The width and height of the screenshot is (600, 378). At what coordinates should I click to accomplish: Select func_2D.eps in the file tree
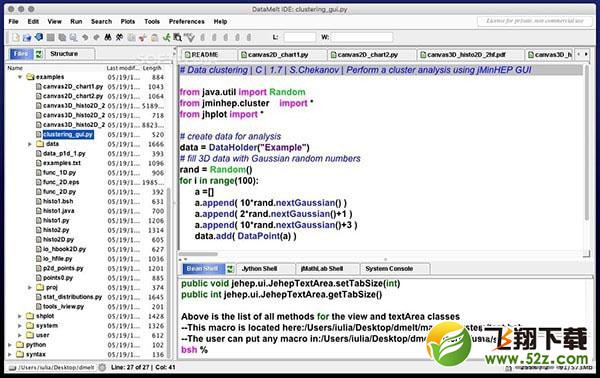pos(61,182)
